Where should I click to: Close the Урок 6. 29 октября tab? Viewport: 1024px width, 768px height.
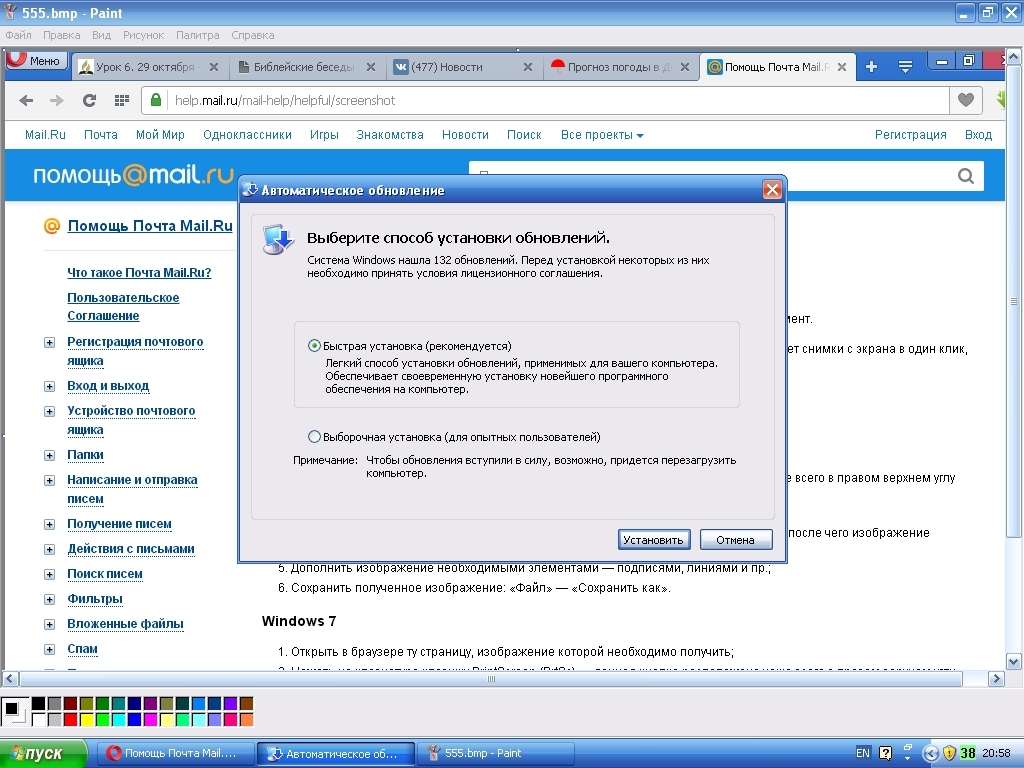[x=214, y=67]
